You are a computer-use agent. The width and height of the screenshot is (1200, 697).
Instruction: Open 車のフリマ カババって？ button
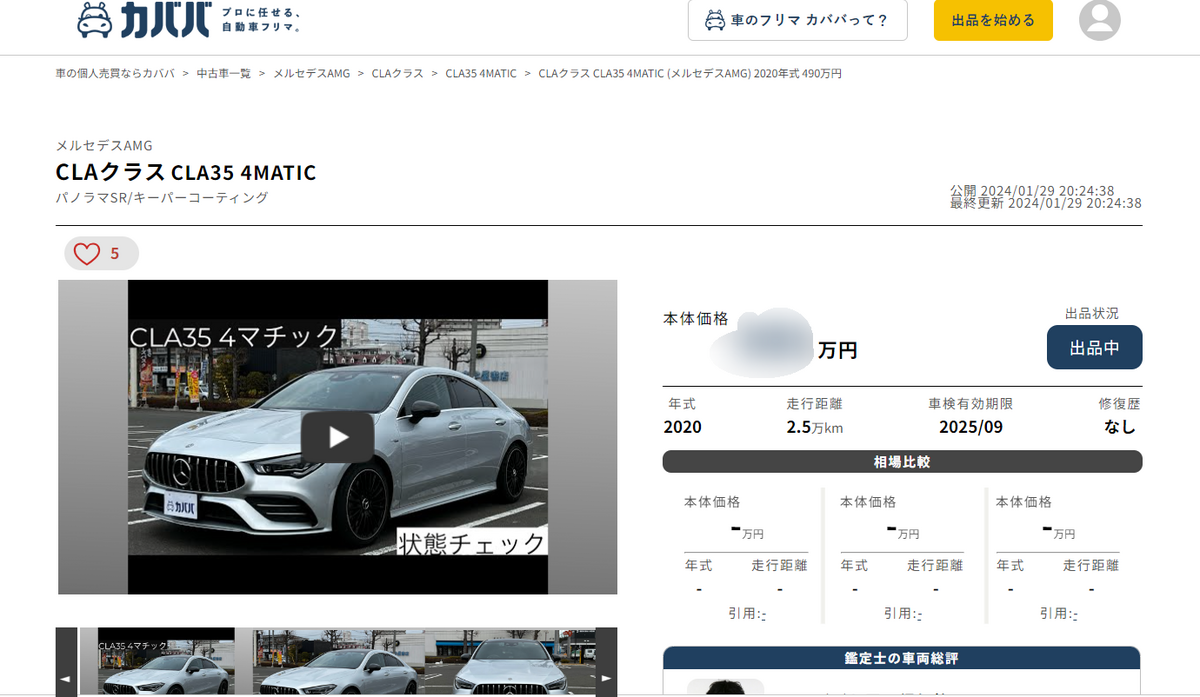pyautogui.click(x=797, y=20)
